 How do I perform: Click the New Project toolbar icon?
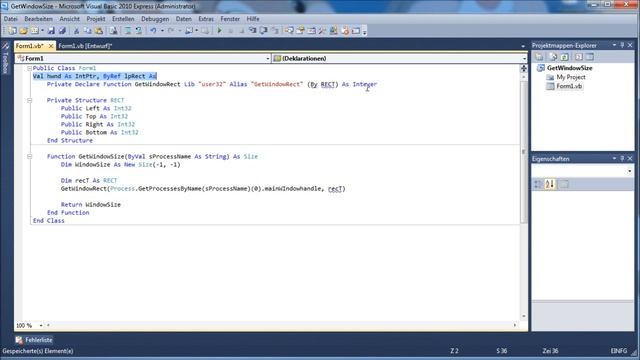[x=12, y=31]
